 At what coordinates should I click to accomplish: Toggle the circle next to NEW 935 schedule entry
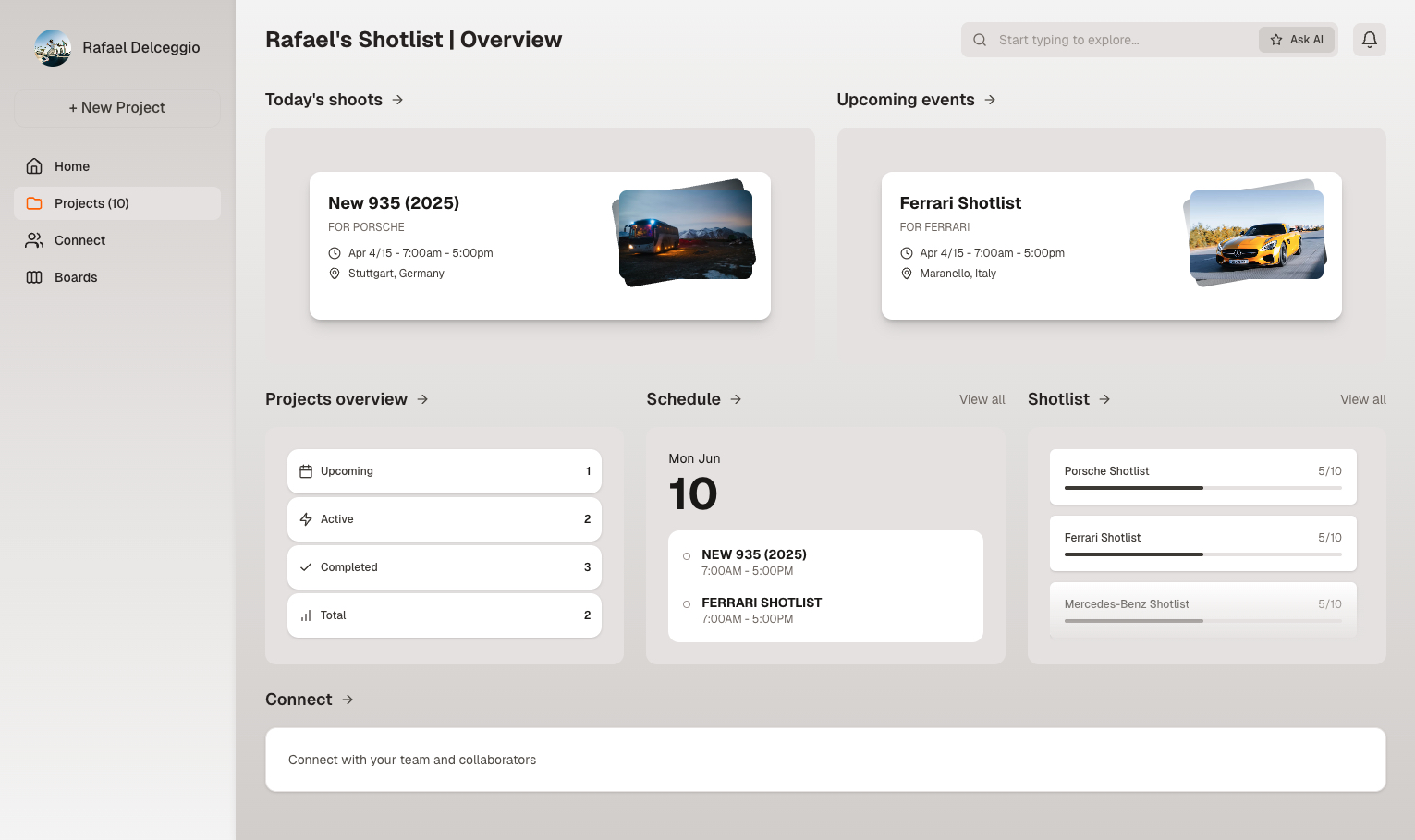(x=686, y=555)
